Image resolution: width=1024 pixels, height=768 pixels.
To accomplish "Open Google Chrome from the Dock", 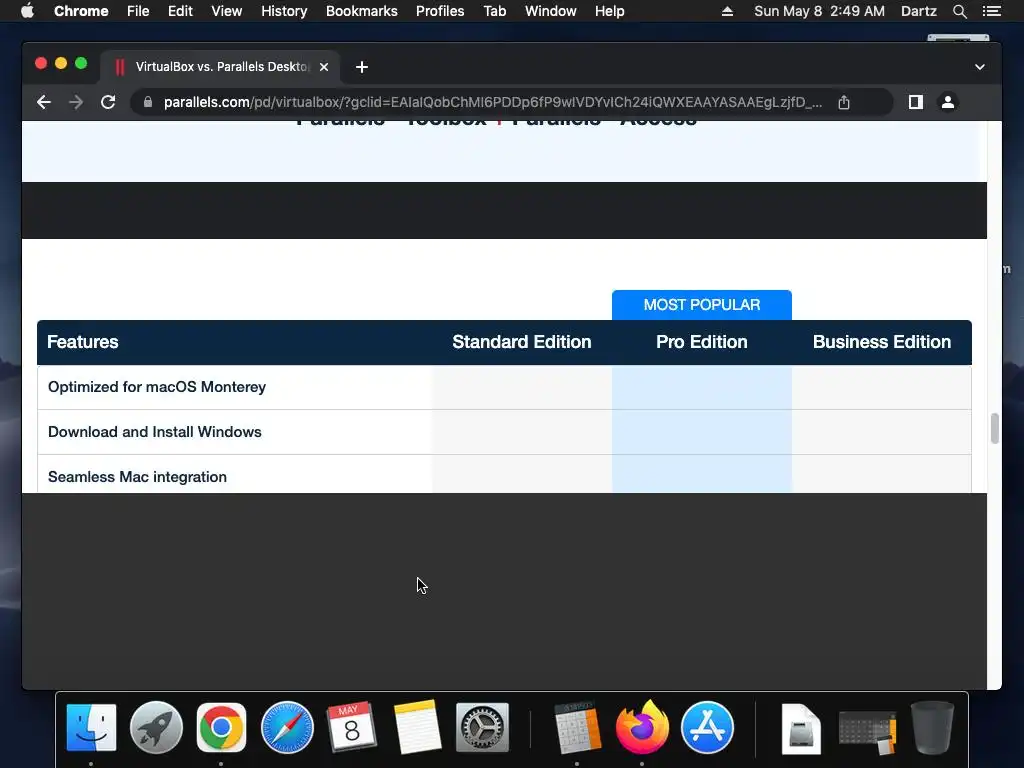I will pos(221,728).
